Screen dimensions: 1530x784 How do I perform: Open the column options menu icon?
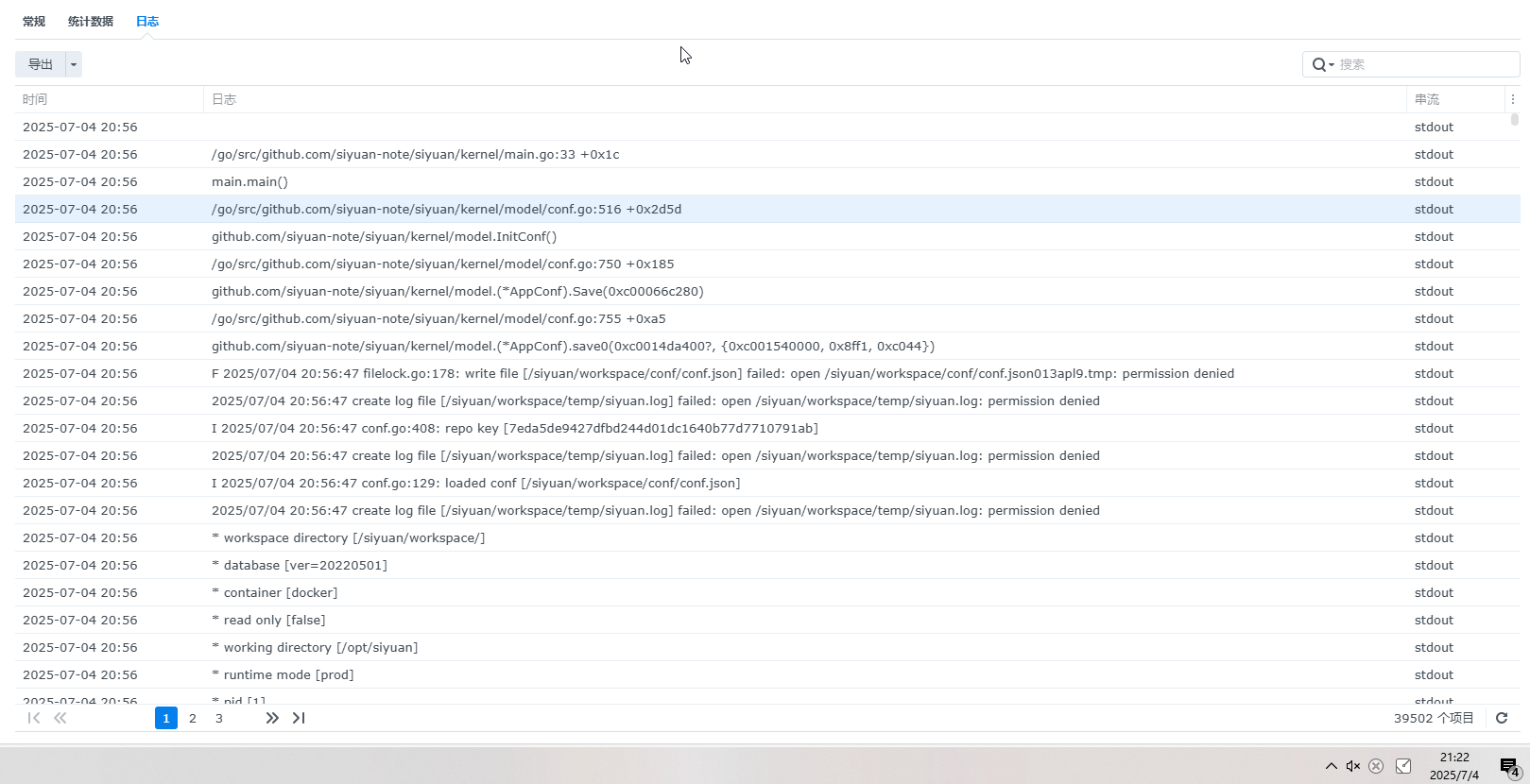tap(1512, 99)
